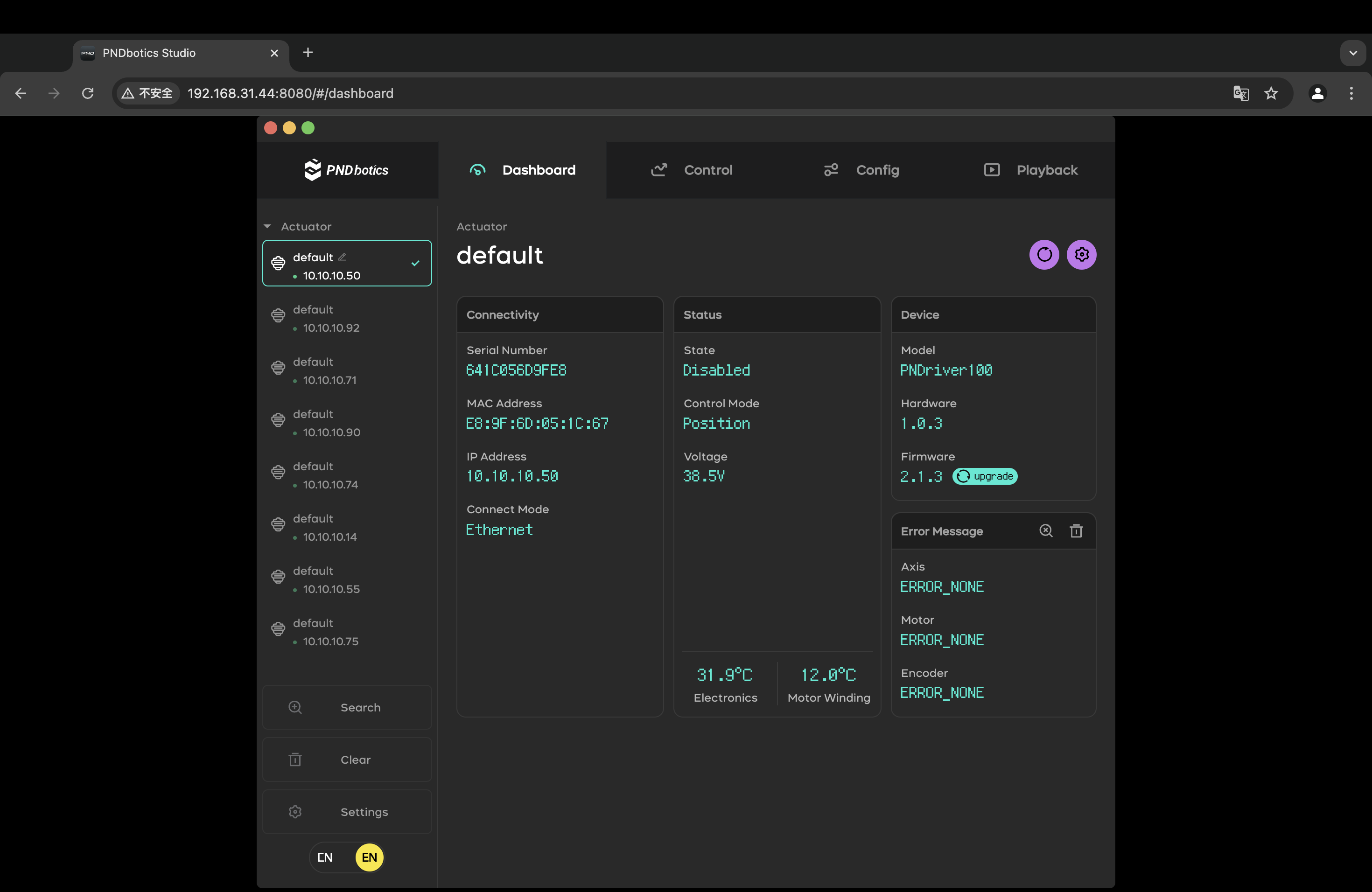This screenshot has width=1372, height=892.
Task: Switch language to EN
Action: [369, 857]
